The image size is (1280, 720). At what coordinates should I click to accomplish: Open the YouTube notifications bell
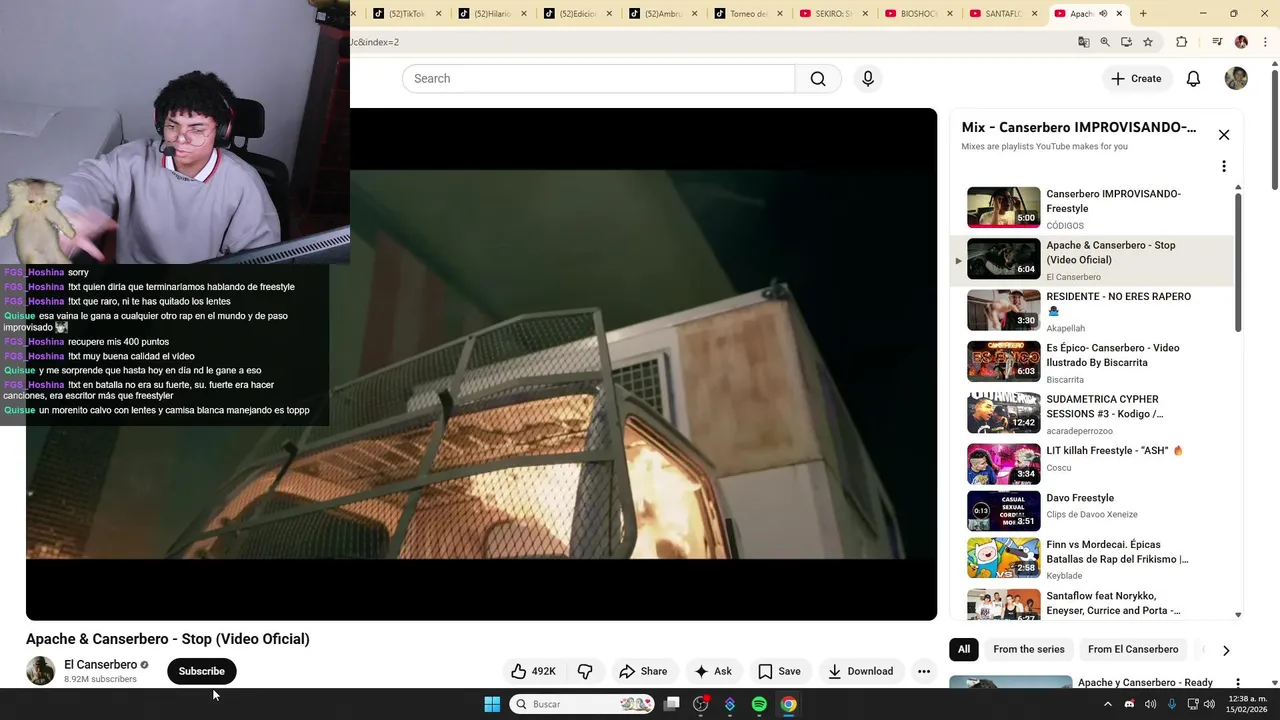1193,79
